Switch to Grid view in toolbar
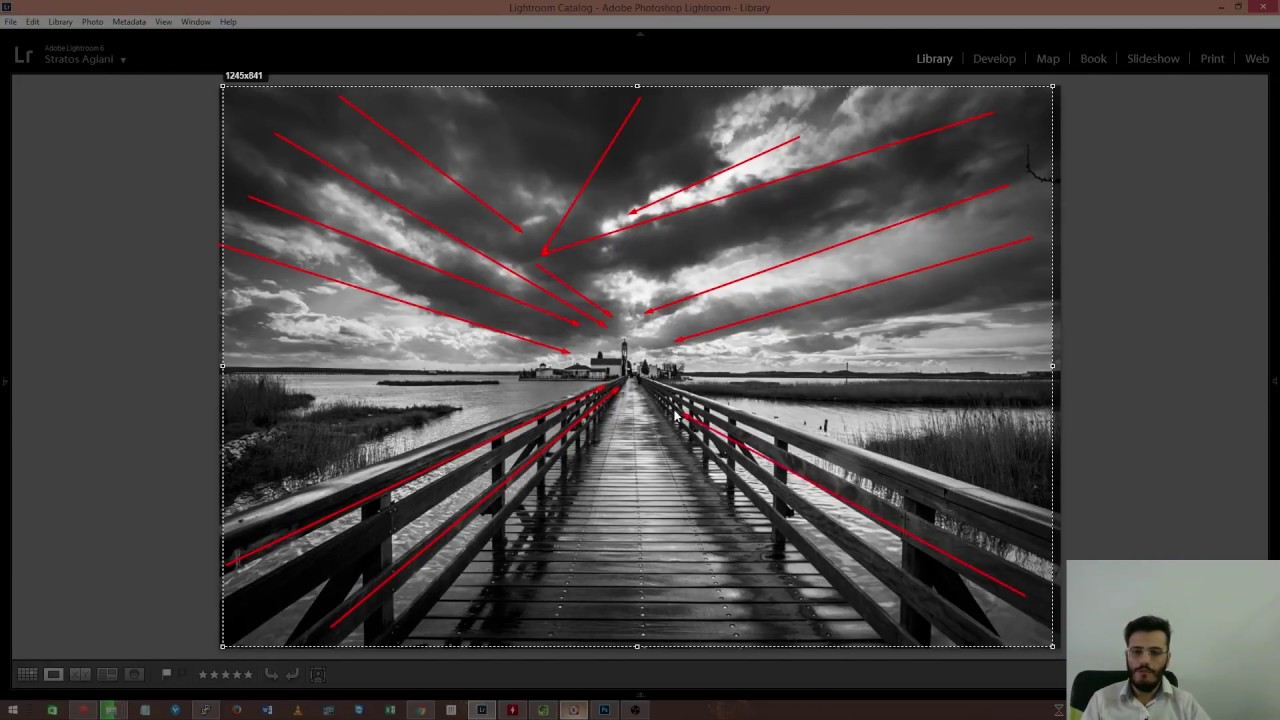The height and width of the screenshot is (720, 1280). 27,675
